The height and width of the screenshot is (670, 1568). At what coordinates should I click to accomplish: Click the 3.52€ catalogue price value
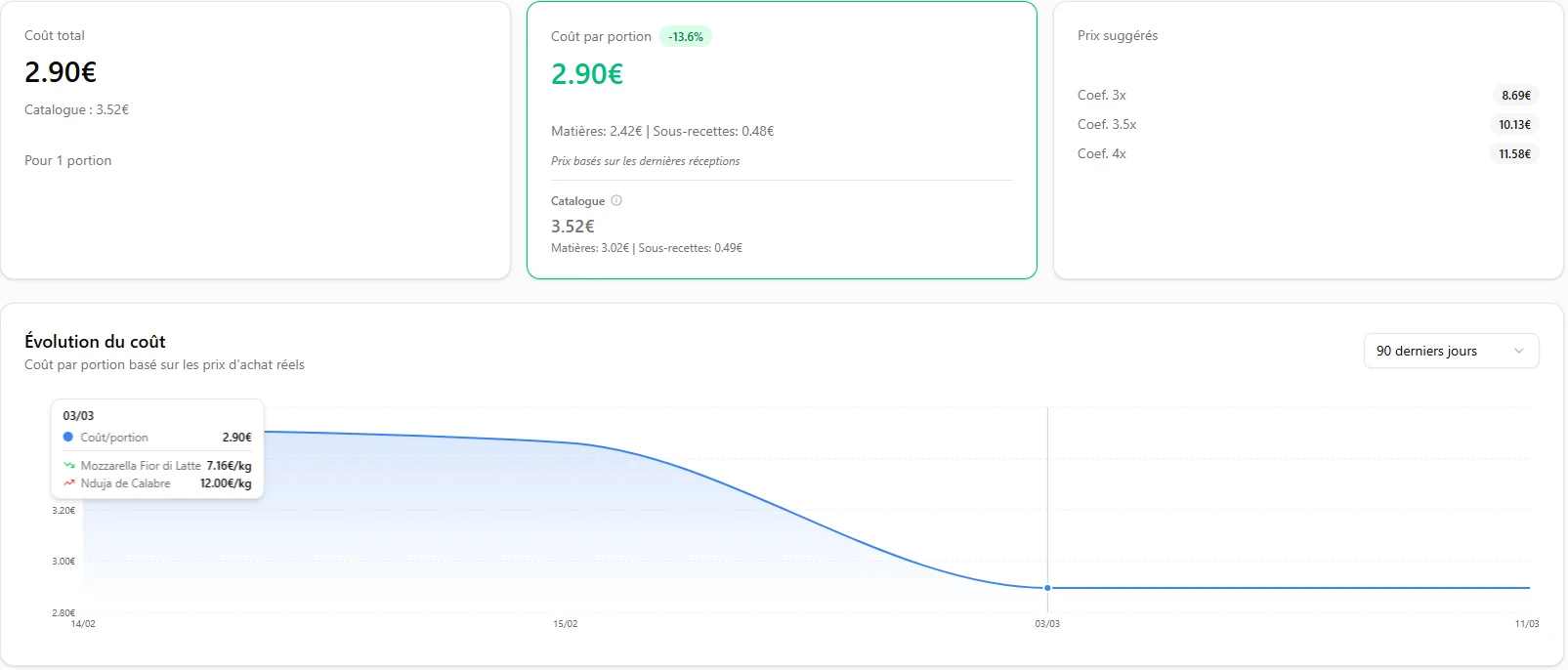tap(572, 227)
